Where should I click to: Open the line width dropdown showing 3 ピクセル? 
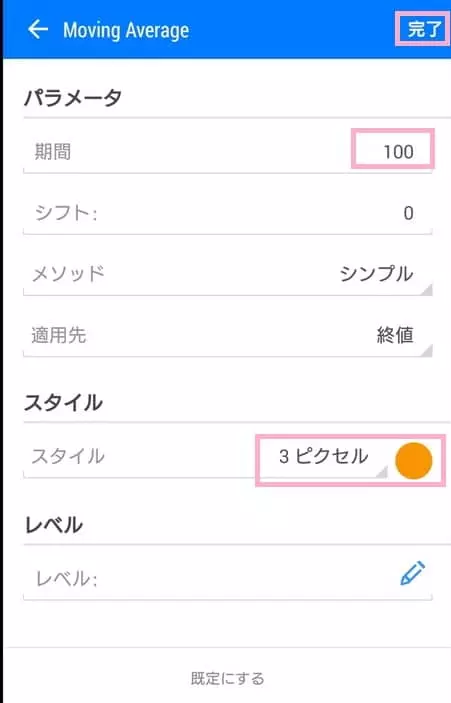click(324, 456)
